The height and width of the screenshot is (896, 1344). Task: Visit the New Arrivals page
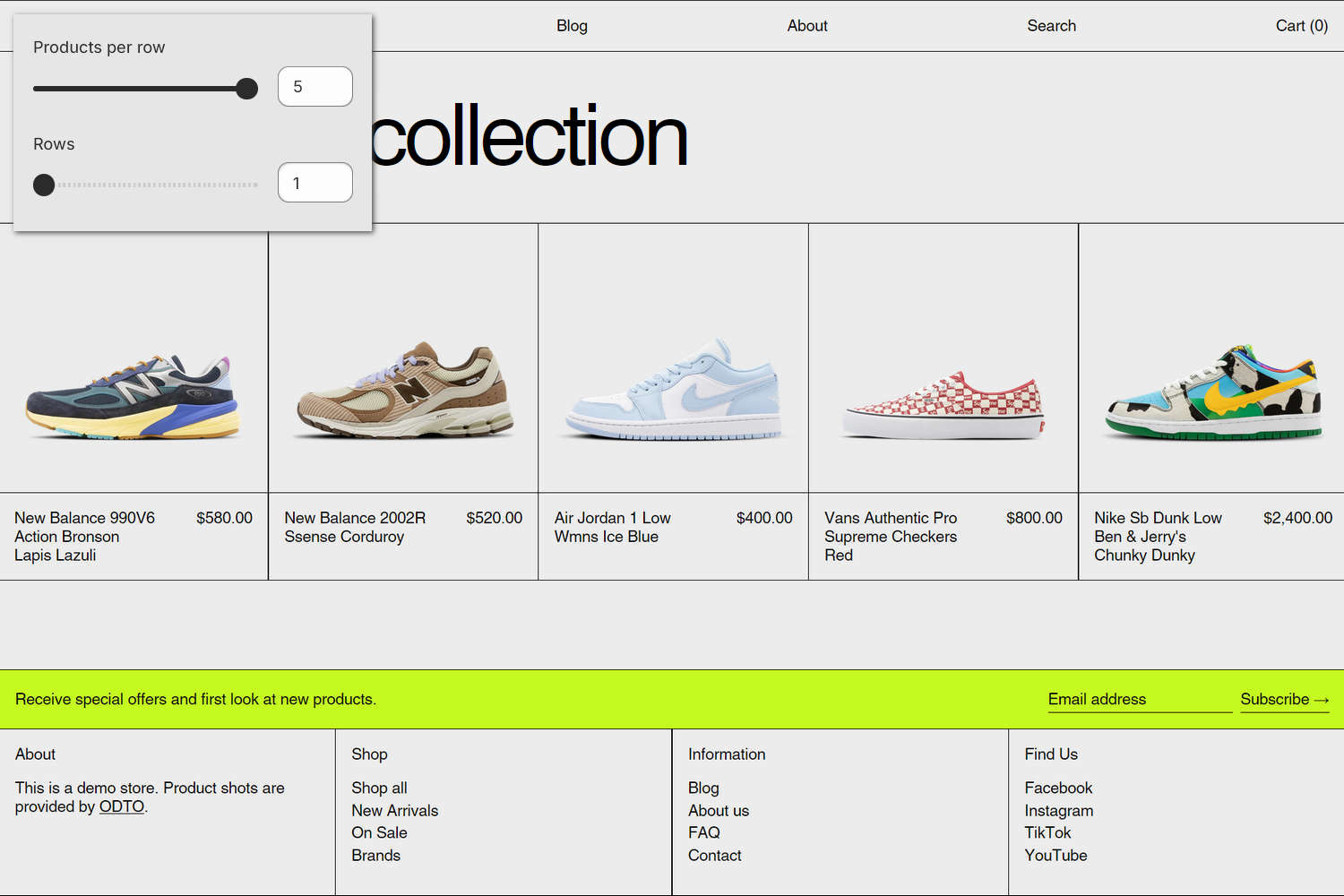coord(395,810)
